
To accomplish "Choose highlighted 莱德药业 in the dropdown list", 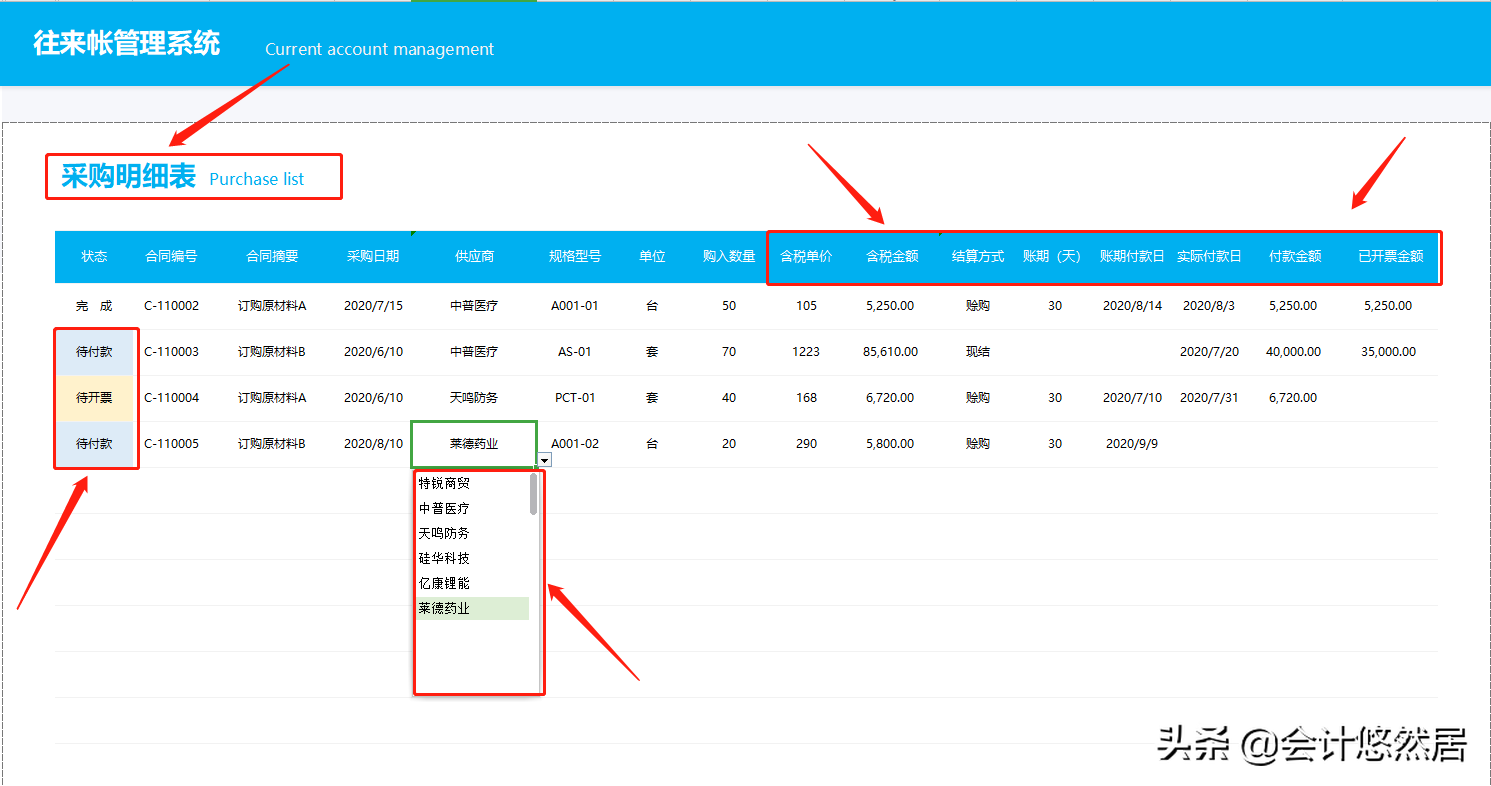I will tap(472, 608).
